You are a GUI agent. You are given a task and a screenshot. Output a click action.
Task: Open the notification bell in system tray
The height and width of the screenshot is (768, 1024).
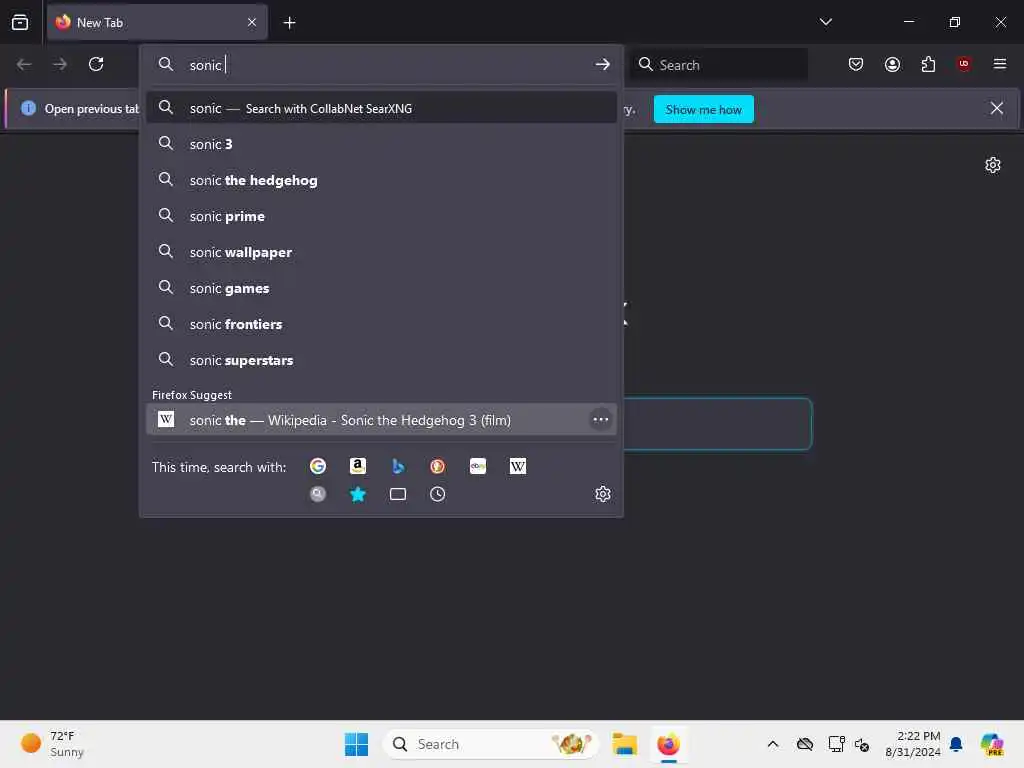pos(955,744)
